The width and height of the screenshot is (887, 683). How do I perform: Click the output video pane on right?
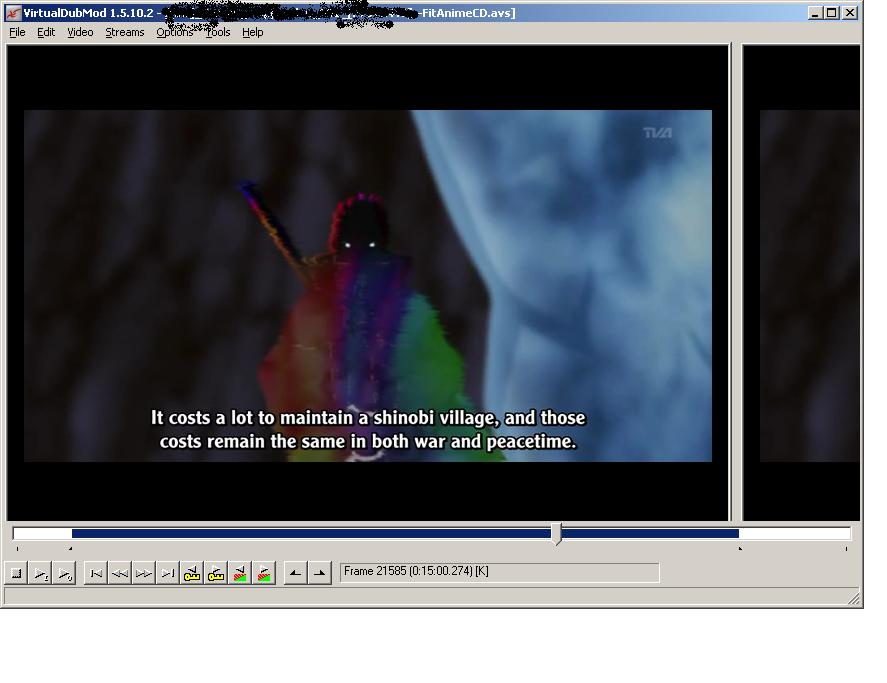(x=802, y=283)
